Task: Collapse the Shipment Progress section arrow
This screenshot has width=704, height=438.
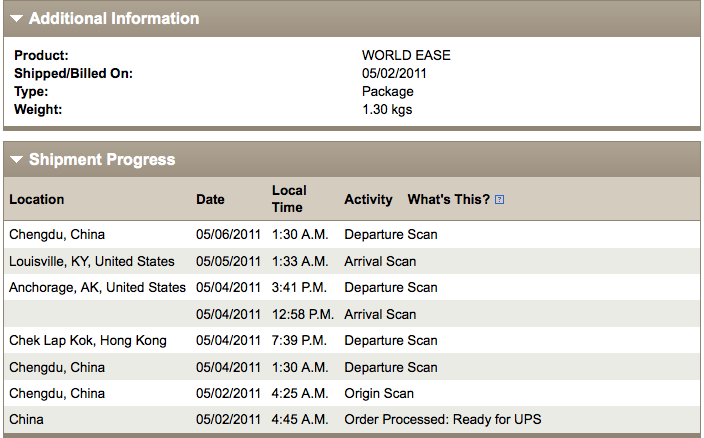Action: click(17, 160)
